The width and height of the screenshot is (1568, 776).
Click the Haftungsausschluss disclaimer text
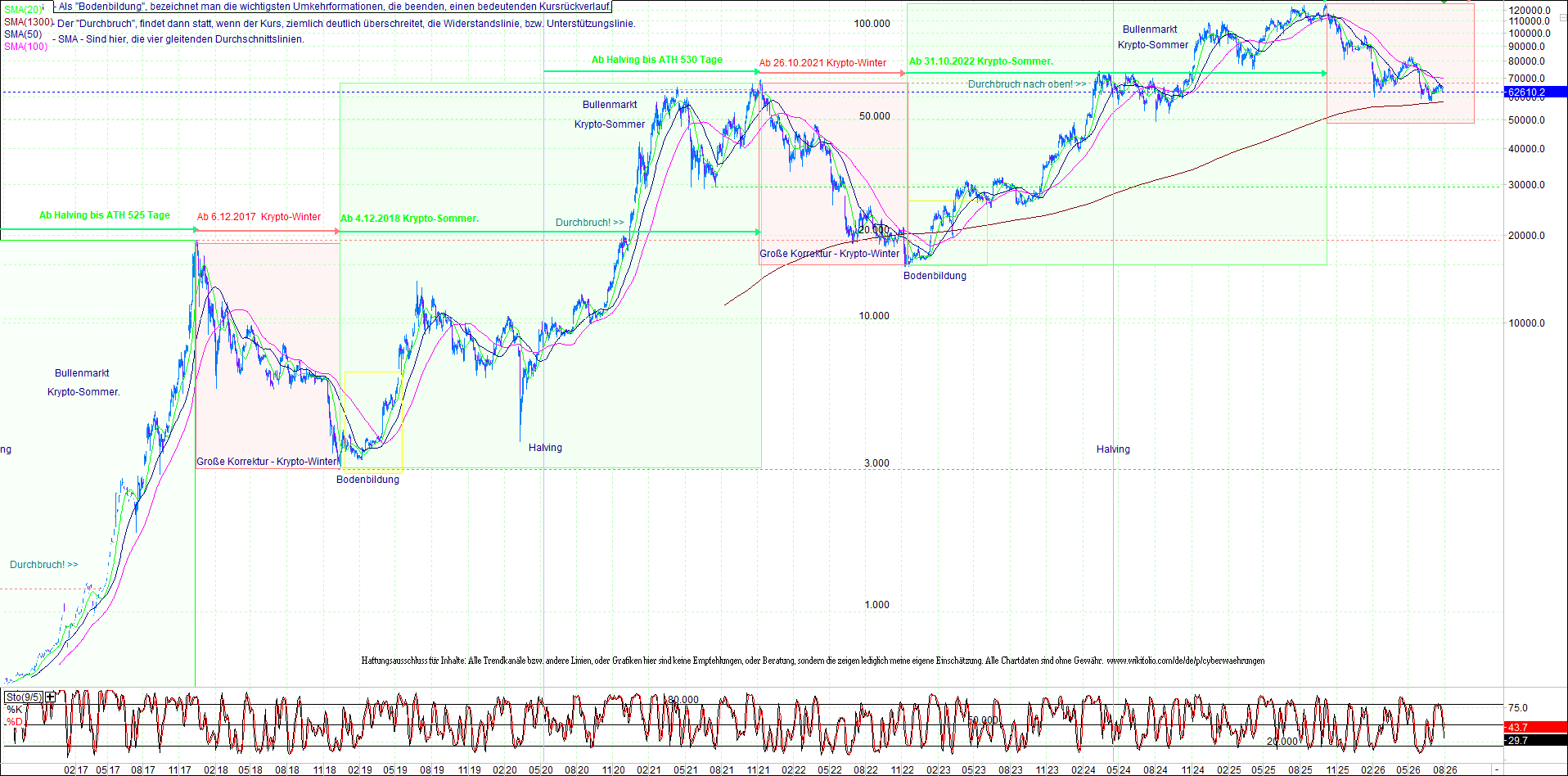(x=813, y=661)
